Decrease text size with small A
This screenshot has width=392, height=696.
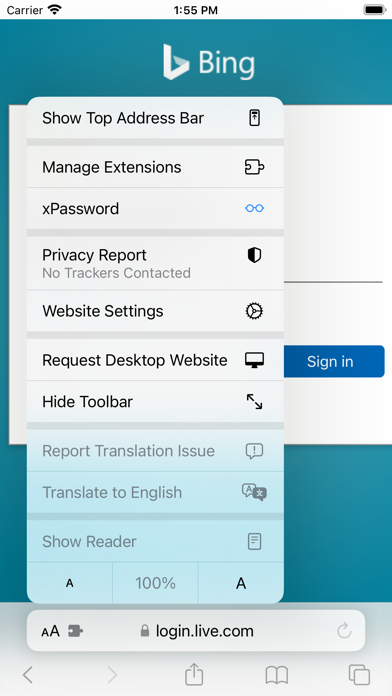70,583
